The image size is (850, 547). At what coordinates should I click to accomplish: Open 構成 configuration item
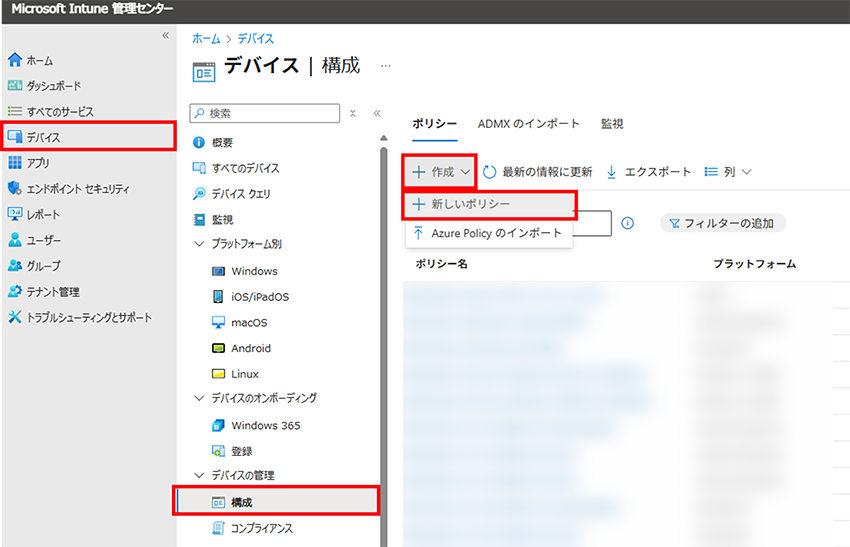tap(276, 501)
